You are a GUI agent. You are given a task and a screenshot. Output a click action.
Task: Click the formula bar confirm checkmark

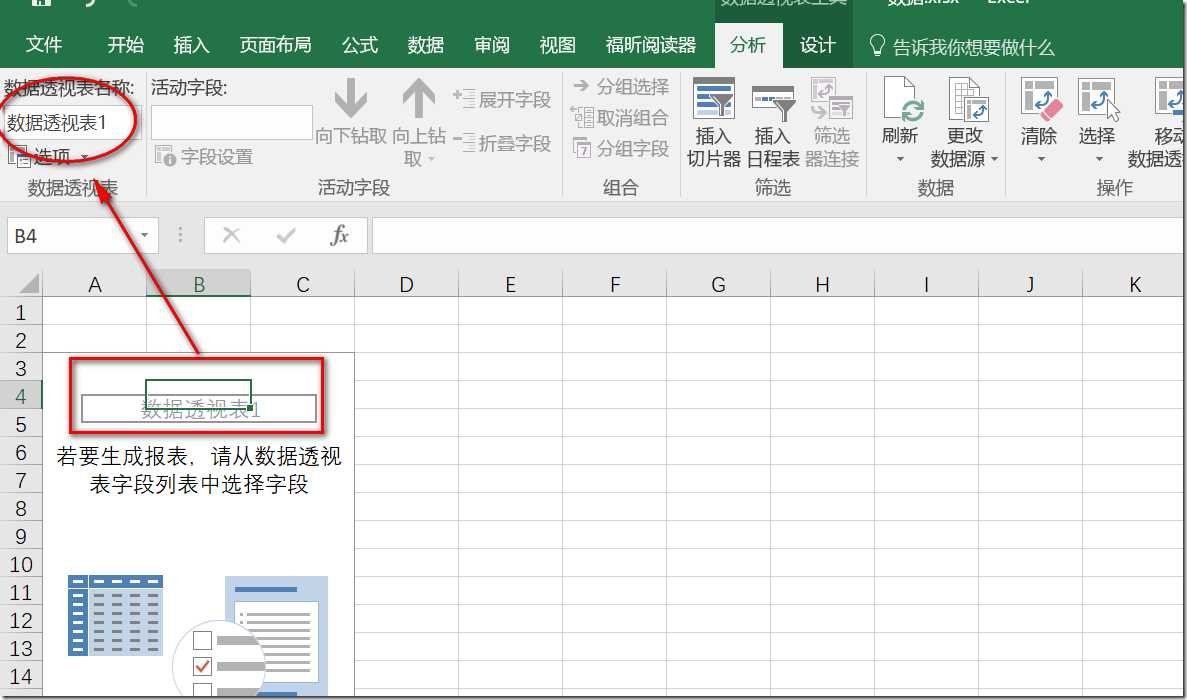[286, 236]
